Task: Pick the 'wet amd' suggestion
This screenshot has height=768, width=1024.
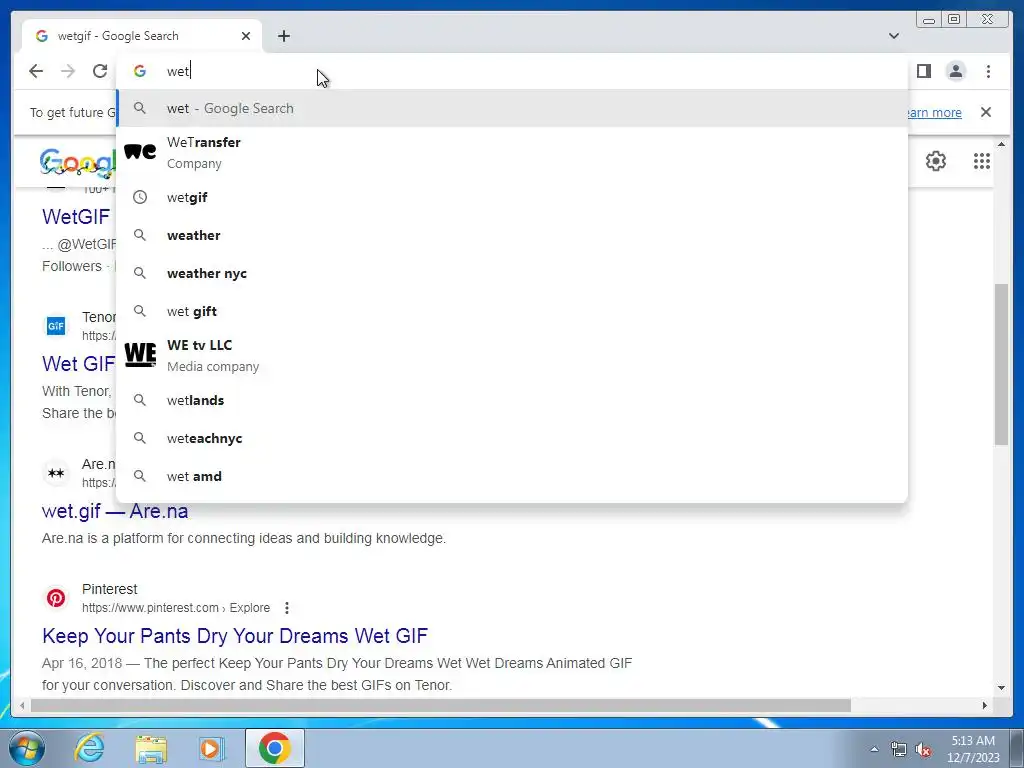Action: pos(512,476)
